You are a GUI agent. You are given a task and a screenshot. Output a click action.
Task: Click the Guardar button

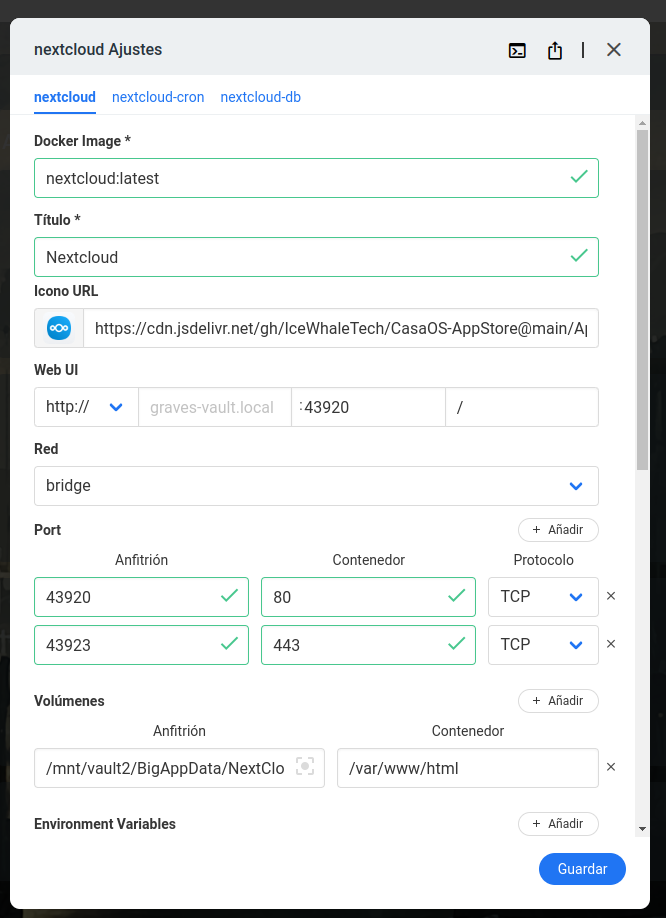582,868
